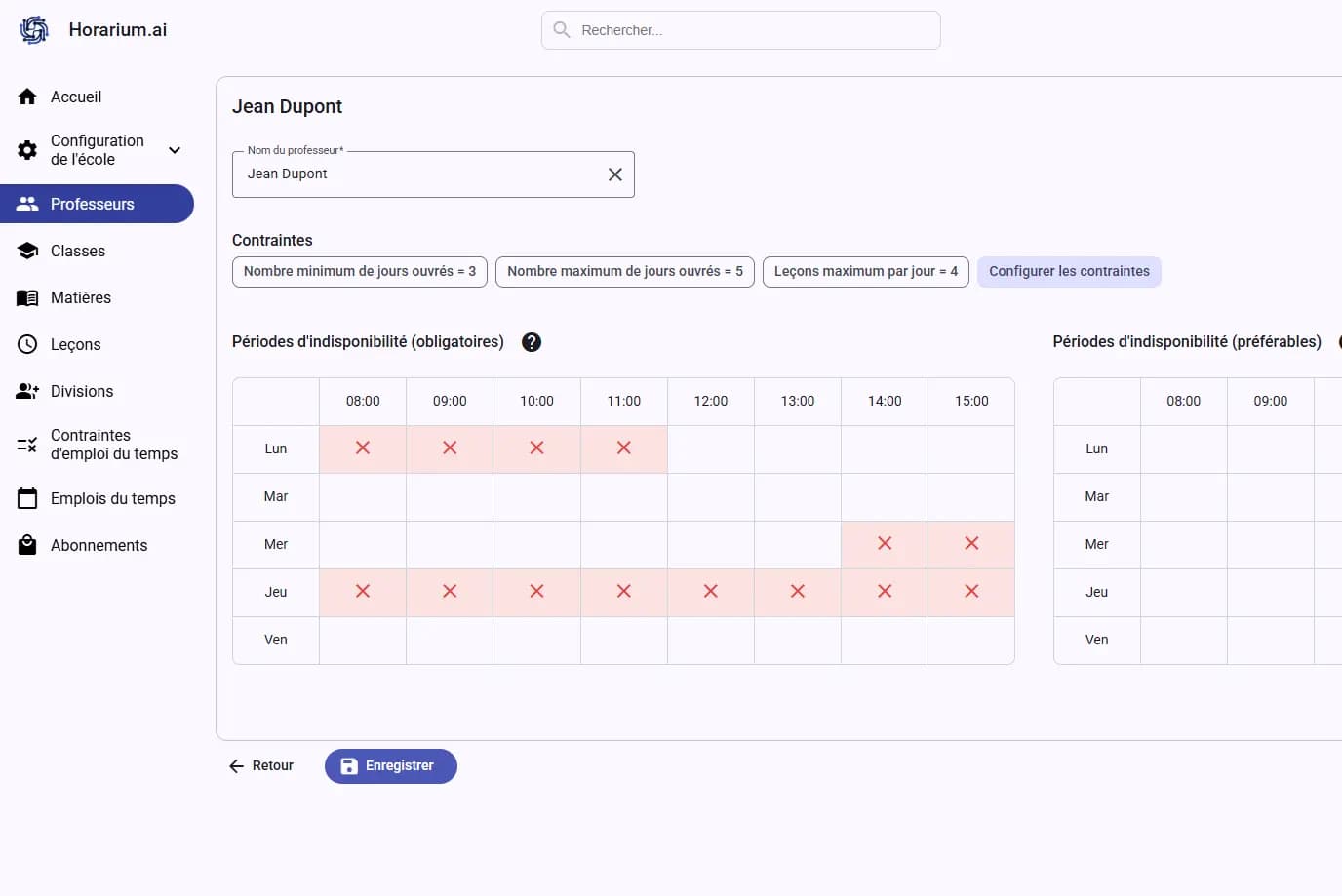This screenshot has height=896, width=1342.
Task: Expand the Configuration de l'école submenu
Action: (x=175, y=150)
